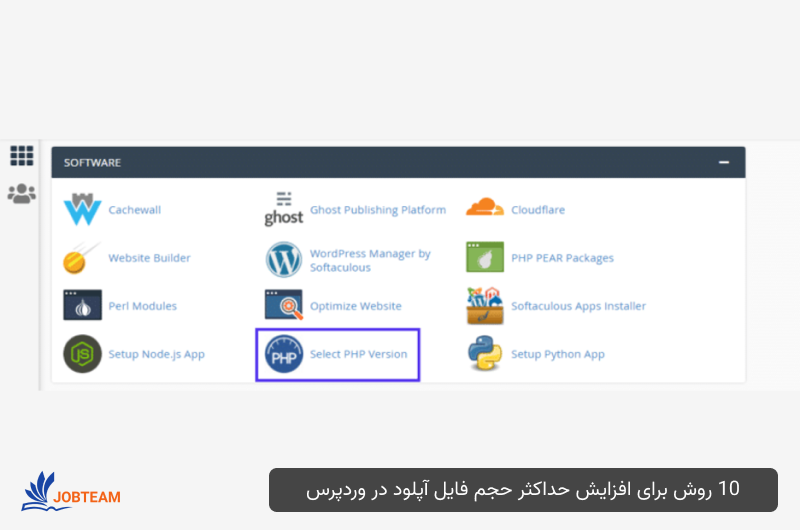800x530 pixels.
Task: Click the orange Cloudflare cloud icon
Action: pyautogui.click(x=485, y=207)
